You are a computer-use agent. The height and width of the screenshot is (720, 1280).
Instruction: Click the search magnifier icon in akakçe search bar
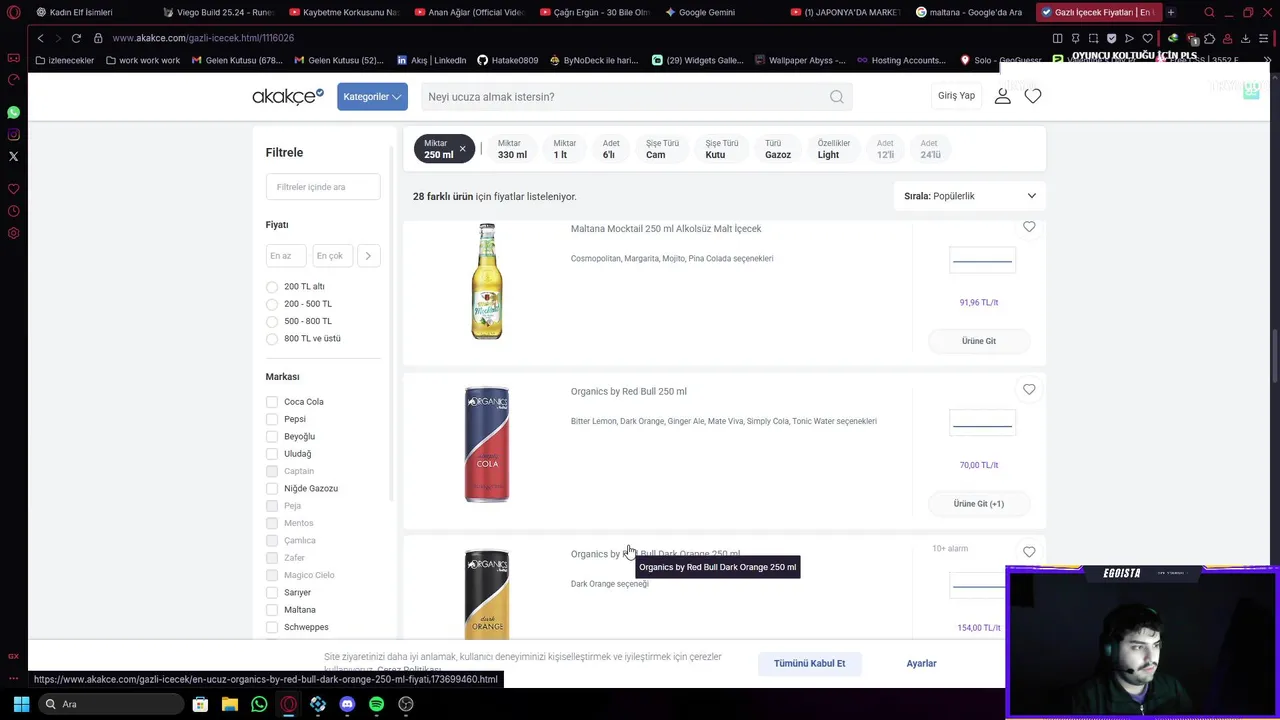(x=836, y=97)
